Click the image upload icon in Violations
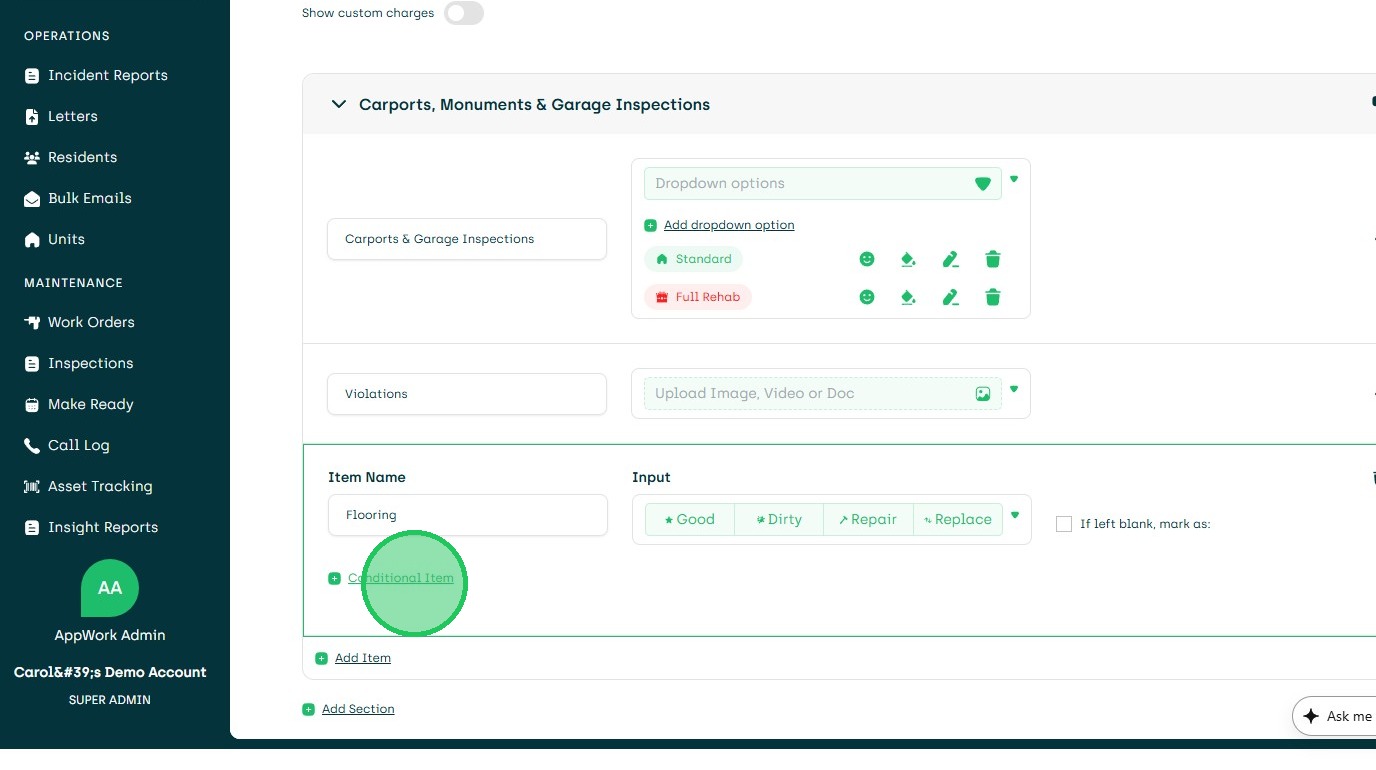Image resolution: width=1376 pixels, height=770 pixels. [983, 394]
